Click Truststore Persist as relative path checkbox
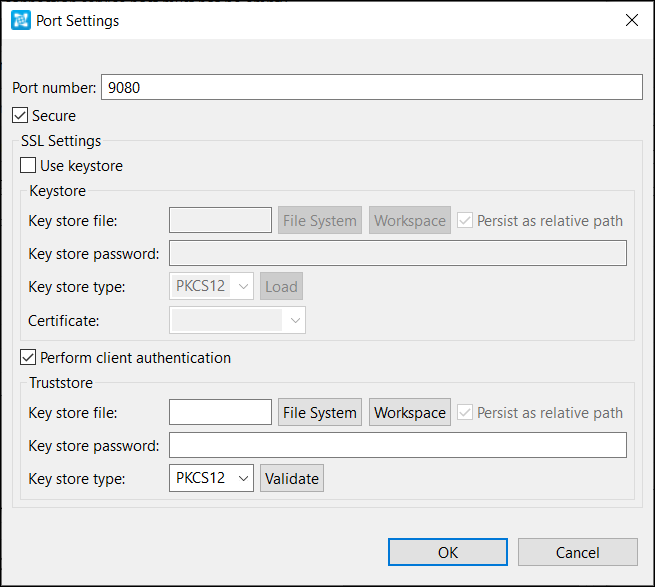This screenshot has width=655, height=587. coord(465,412)
